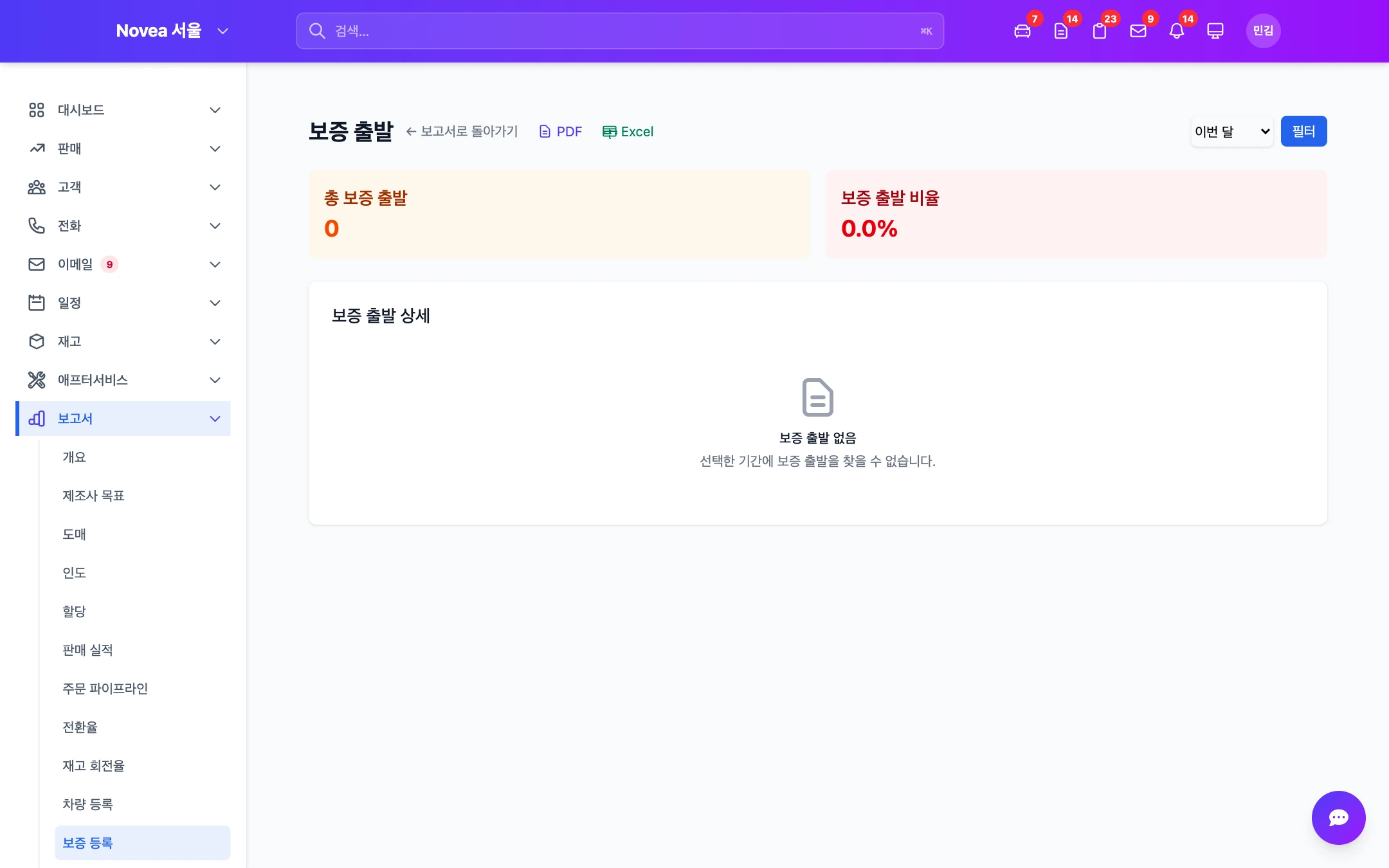Export the report via PDF link
Image resolution: width=1389 pixels, height=868 pixels.
pos(560,132)
